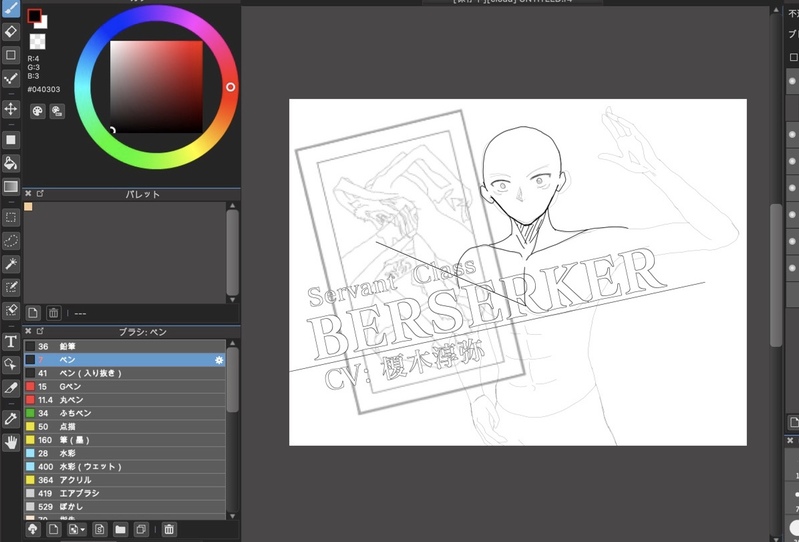Viewport: 799px width, 542px height.
Task: Delete the selected brush trash icon
Action: [169, 529]
